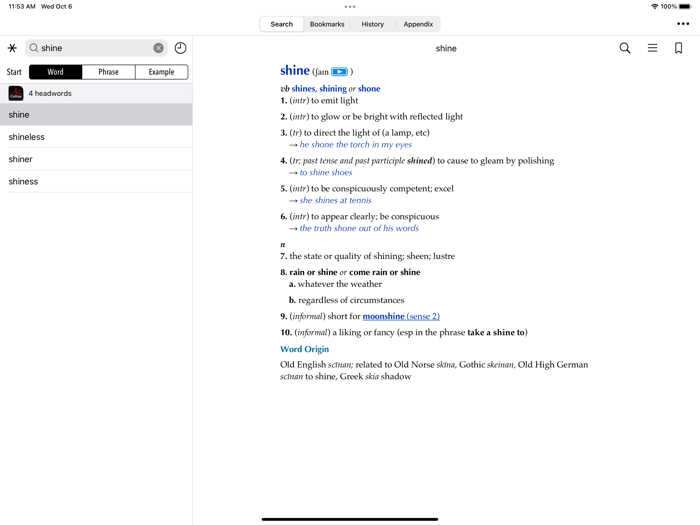Screen dimensions: 700x525
Task: Open the top-right more options menu
Action: coord(683,24)
